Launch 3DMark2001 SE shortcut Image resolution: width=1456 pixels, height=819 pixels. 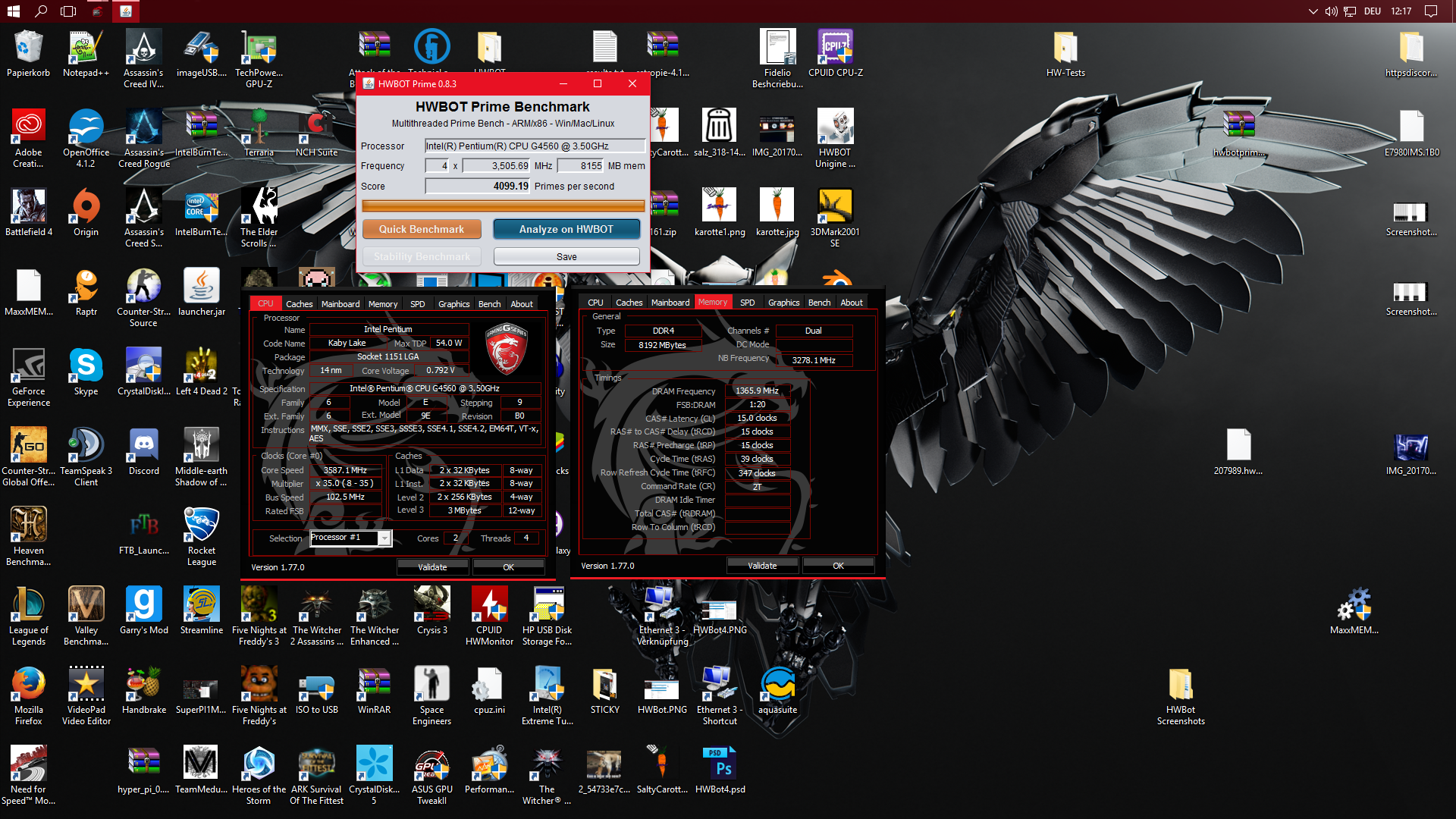click(835, 218)
